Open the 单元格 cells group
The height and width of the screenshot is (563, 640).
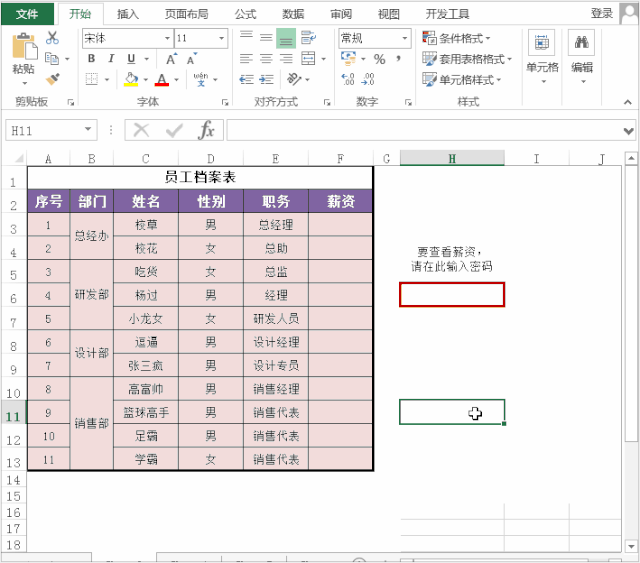(x=542, y=57)
